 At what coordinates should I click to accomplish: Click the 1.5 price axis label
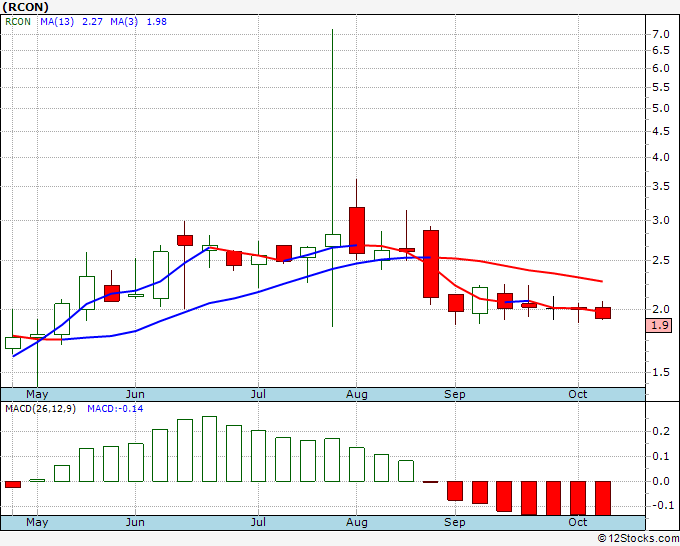(660, 373)
